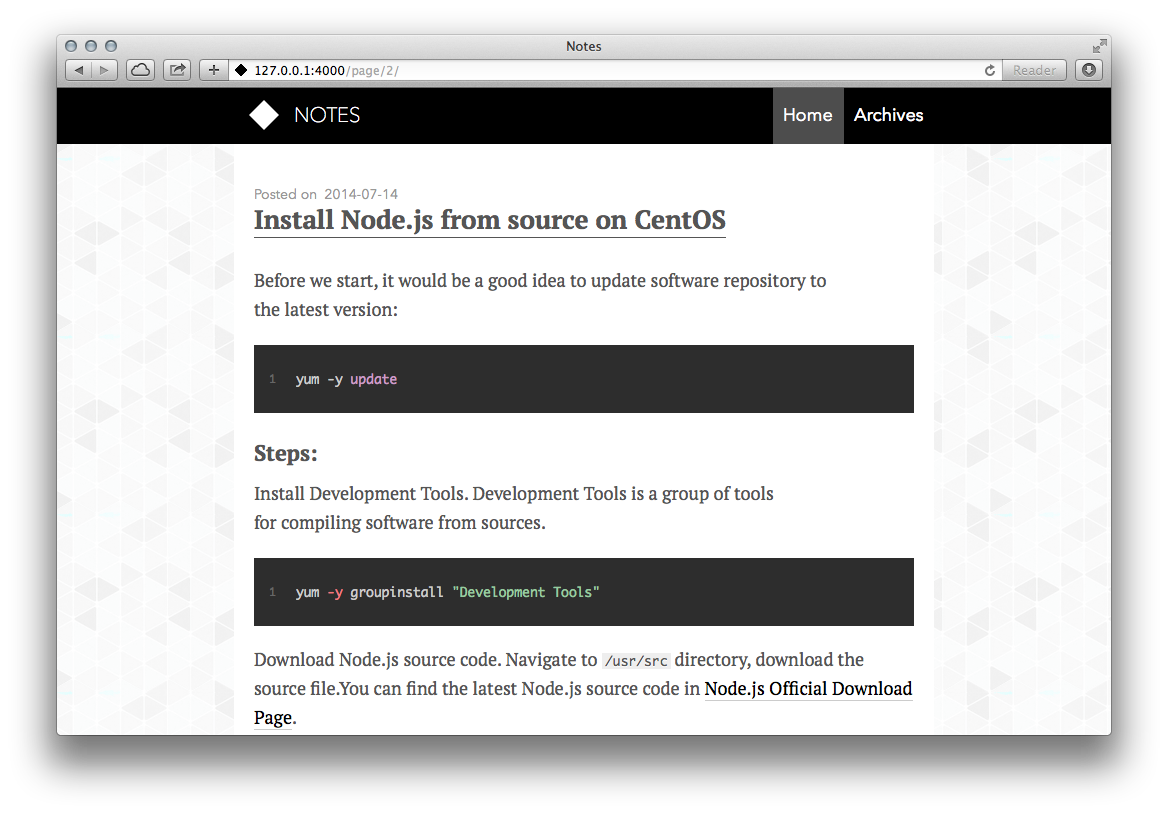This screenshot has height=814, width=1168.
Task: Click the Reader button
Action: click(1034, 70)
